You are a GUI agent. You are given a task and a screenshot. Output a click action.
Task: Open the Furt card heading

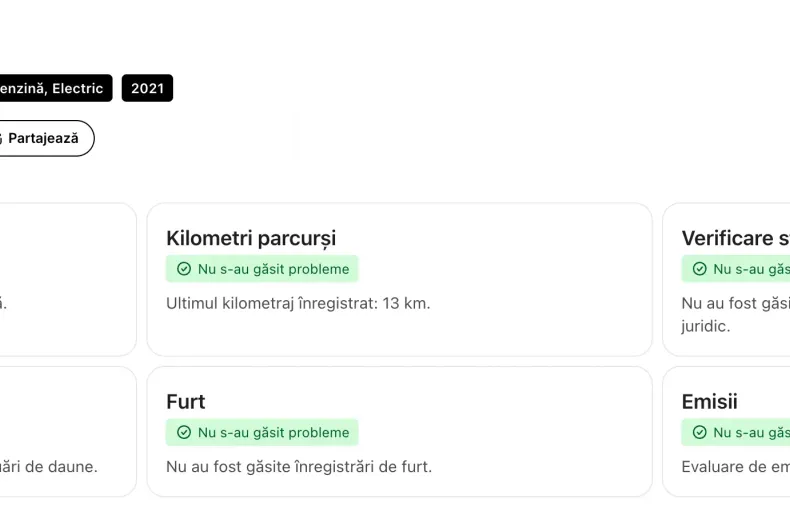coord(186,402)
